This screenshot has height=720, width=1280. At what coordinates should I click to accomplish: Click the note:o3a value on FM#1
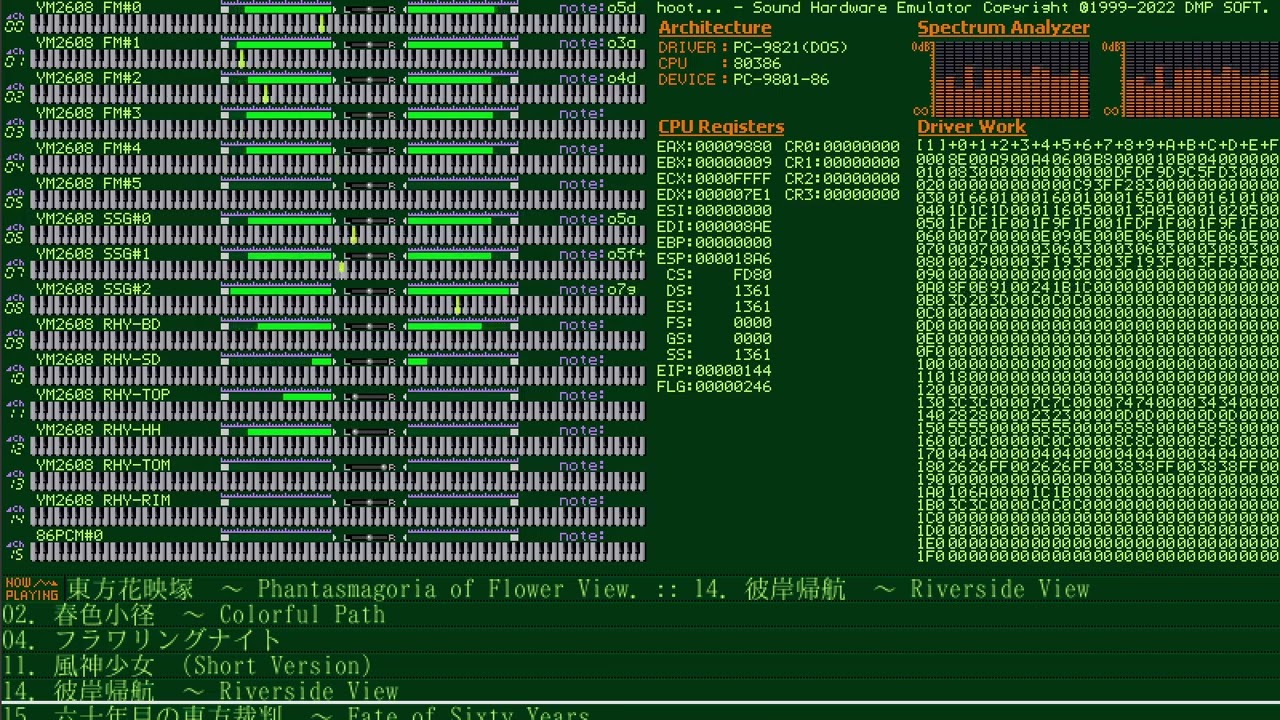[x=598, y=44]
